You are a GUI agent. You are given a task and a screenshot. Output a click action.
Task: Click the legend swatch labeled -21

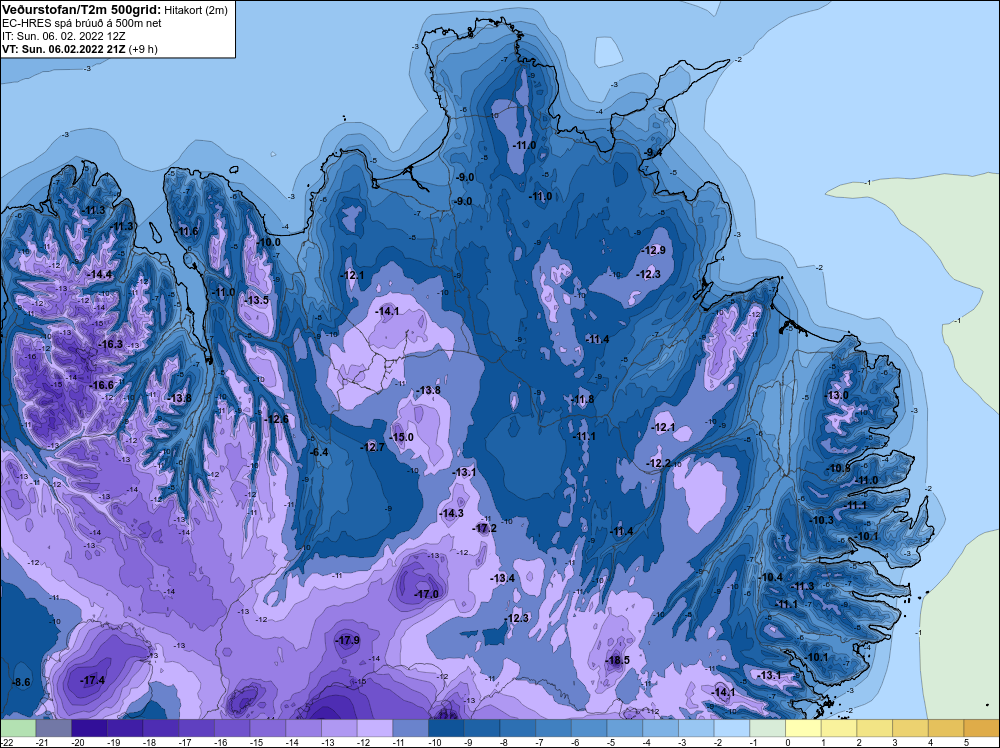tap(54, 728)
